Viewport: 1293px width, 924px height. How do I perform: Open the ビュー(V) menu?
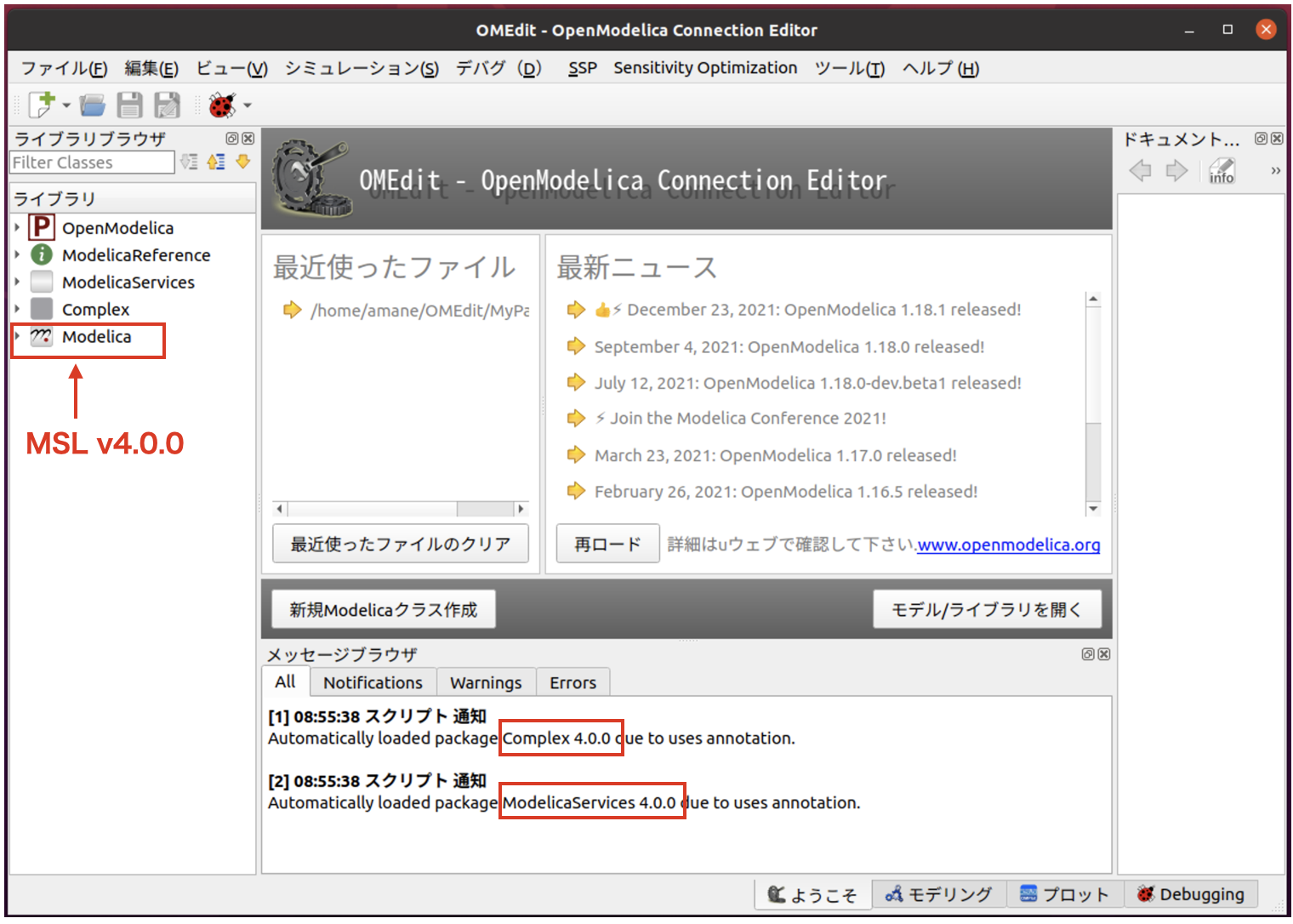coord(232,68)
